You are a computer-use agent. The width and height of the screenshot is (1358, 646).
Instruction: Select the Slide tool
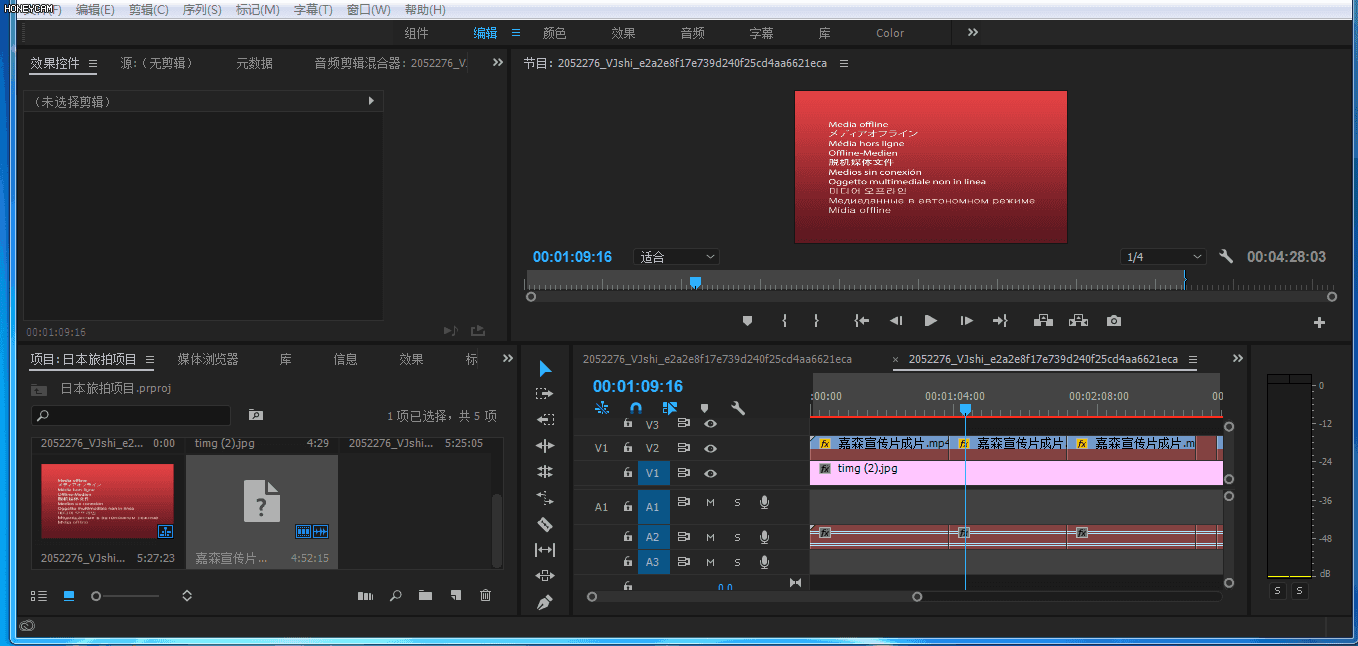tap(545, 575)
